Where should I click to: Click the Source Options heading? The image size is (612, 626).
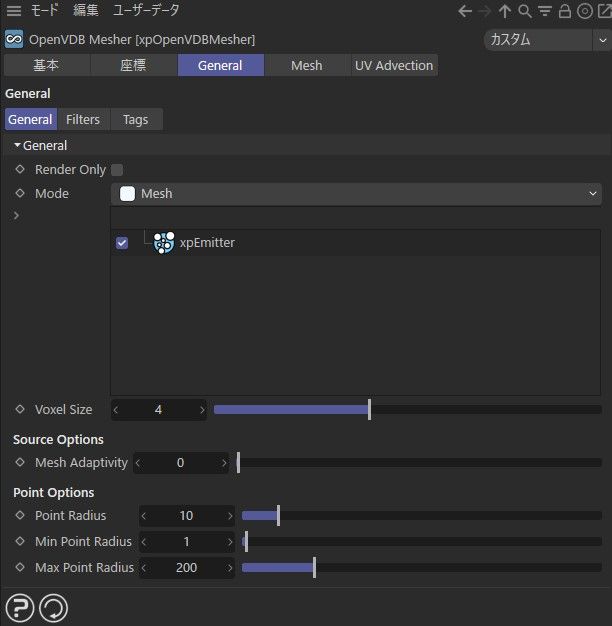coord(58,440)
